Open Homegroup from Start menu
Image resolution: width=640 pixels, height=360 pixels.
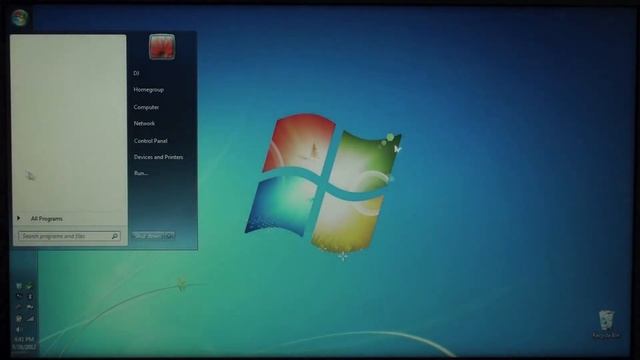point(149,89)
